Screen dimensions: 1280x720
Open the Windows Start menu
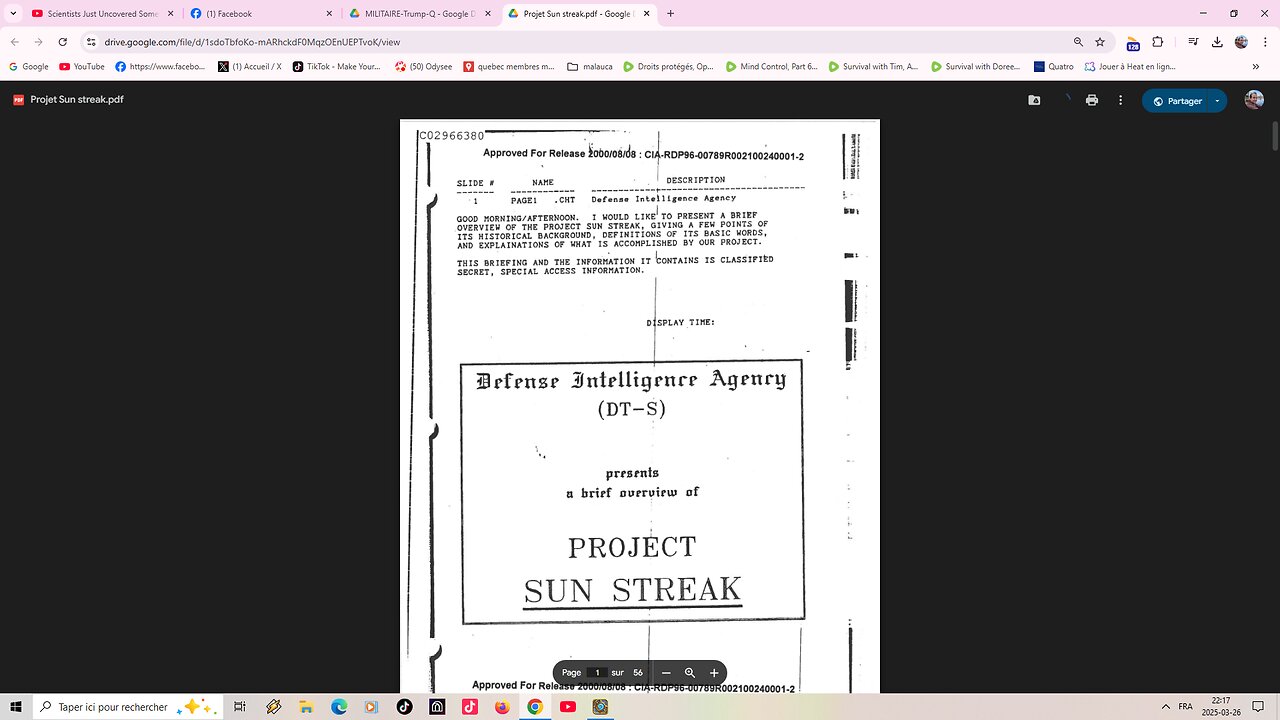[15, 706]
